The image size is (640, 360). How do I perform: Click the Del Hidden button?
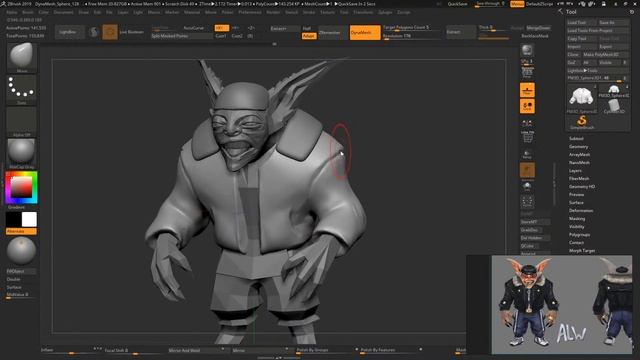click(535, 238)
